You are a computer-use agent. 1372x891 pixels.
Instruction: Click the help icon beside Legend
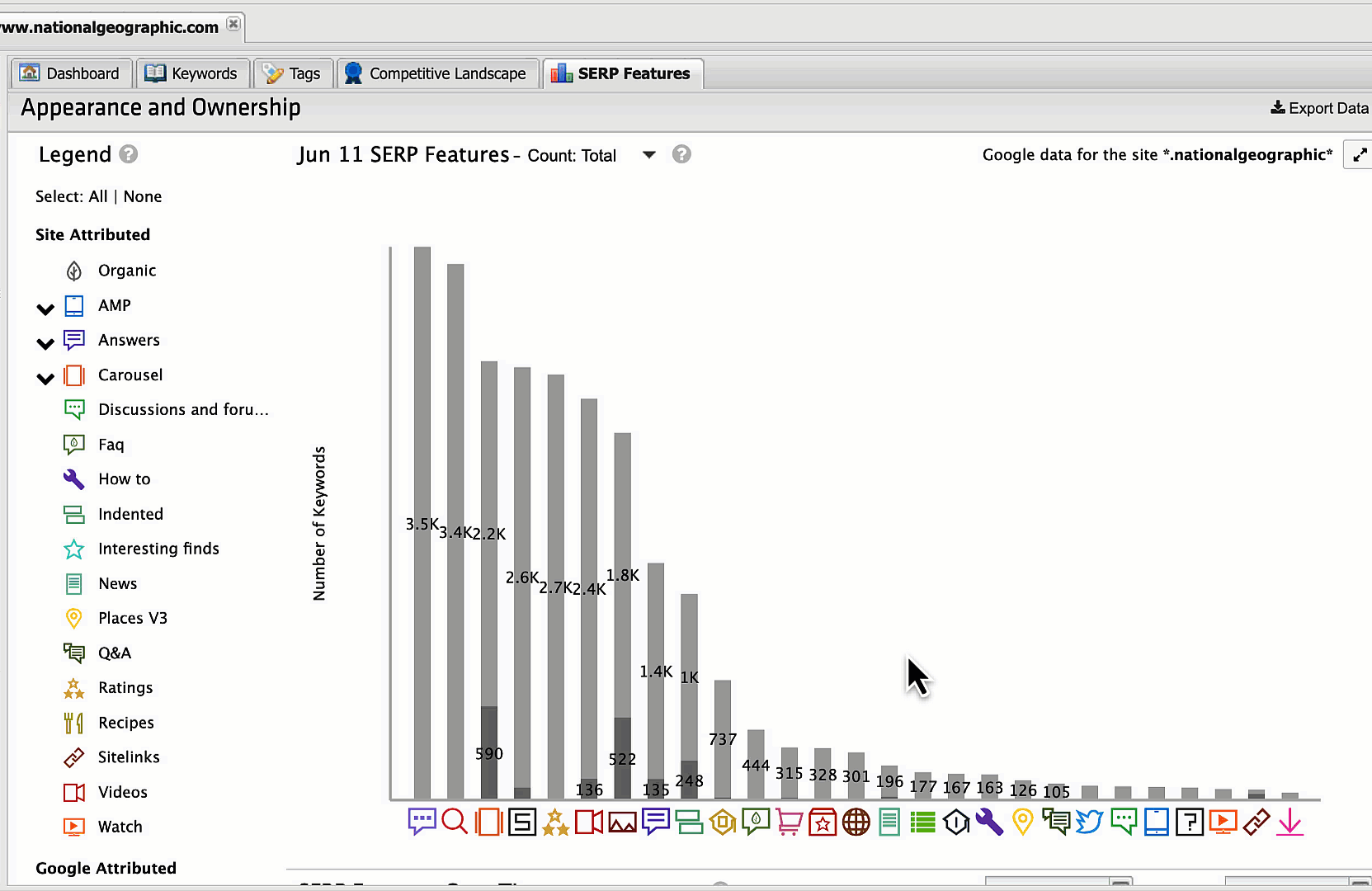128,154
